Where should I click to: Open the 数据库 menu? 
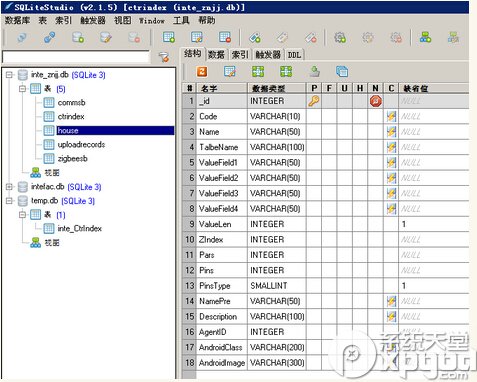coord(17,20)
